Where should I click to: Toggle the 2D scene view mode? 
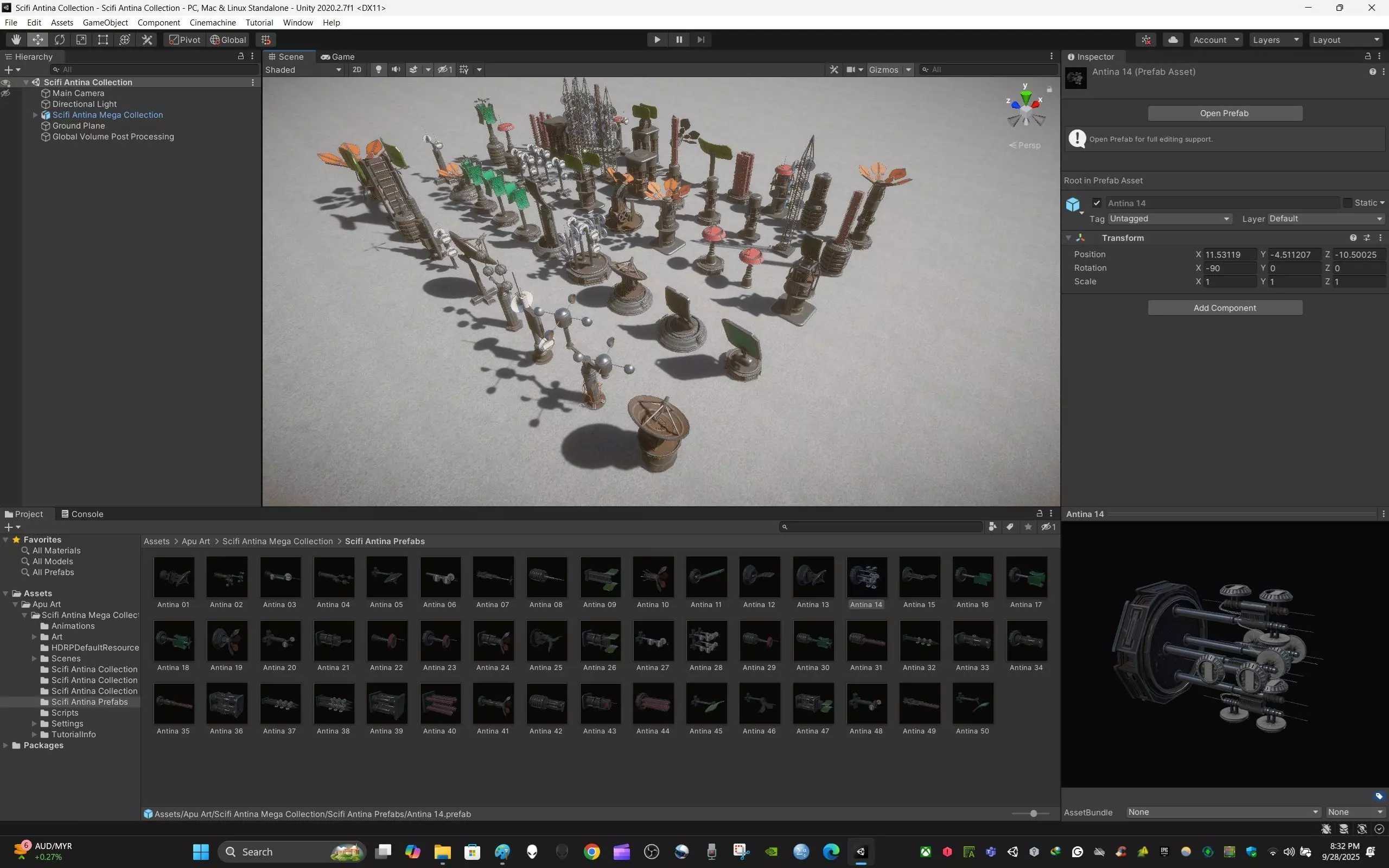[x=356, y=69]
